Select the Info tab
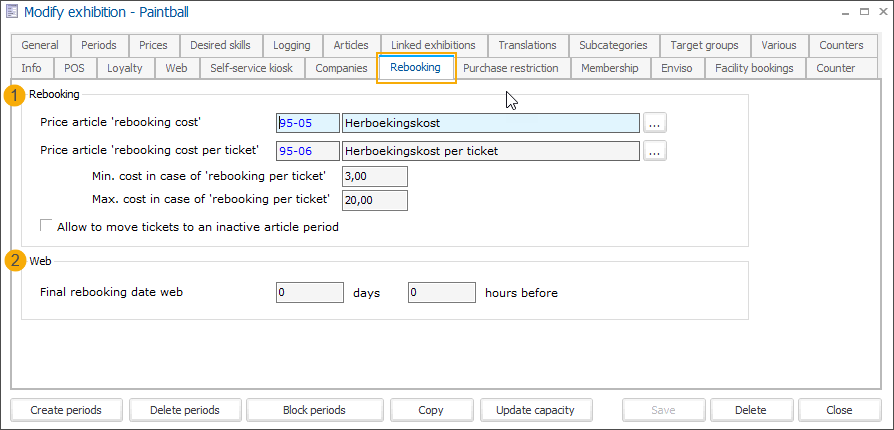 (x=31, y=68)
